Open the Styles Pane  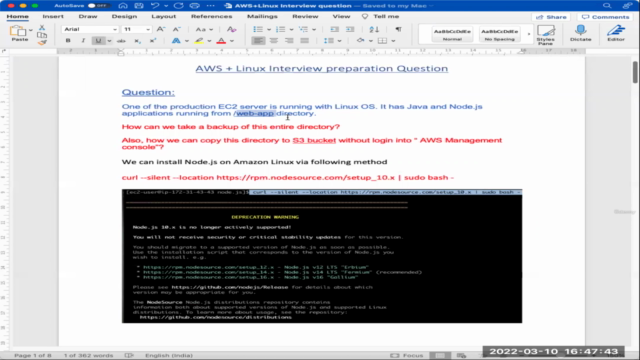coord(546,35)
